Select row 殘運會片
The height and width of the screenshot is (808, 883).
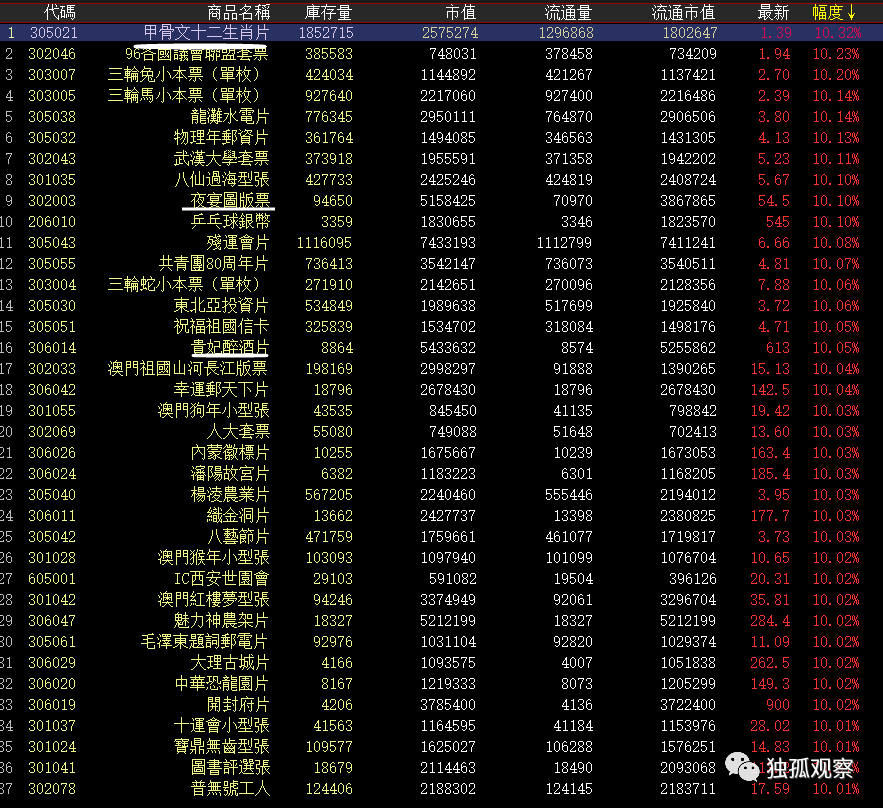[442, 243]
